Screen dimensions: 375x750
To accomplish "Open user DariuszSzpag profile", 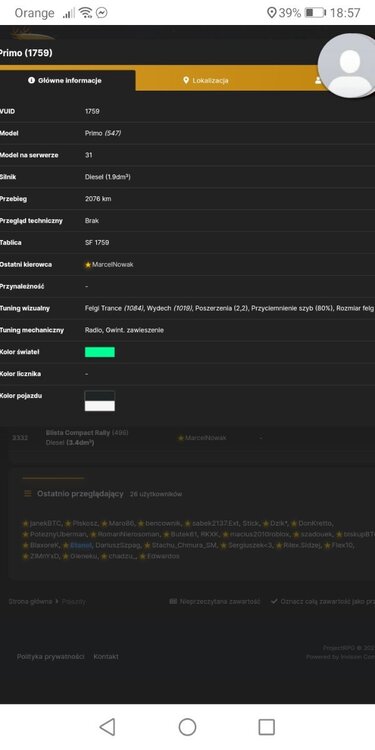I will 118,545.
